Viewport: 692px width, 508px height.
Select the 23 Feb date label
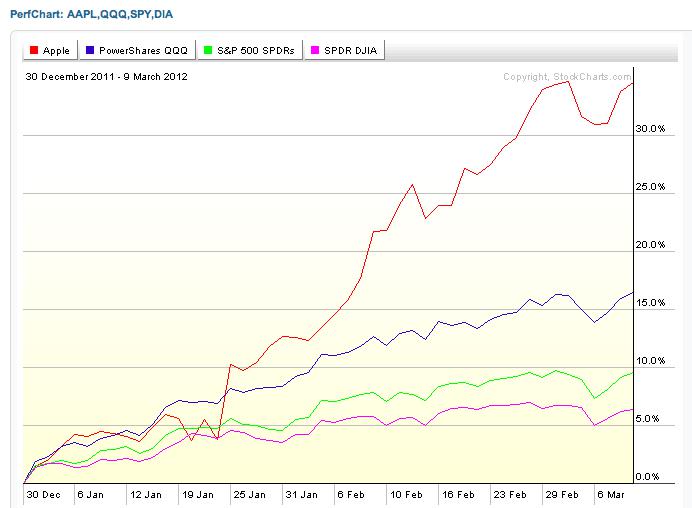[510, 495]
